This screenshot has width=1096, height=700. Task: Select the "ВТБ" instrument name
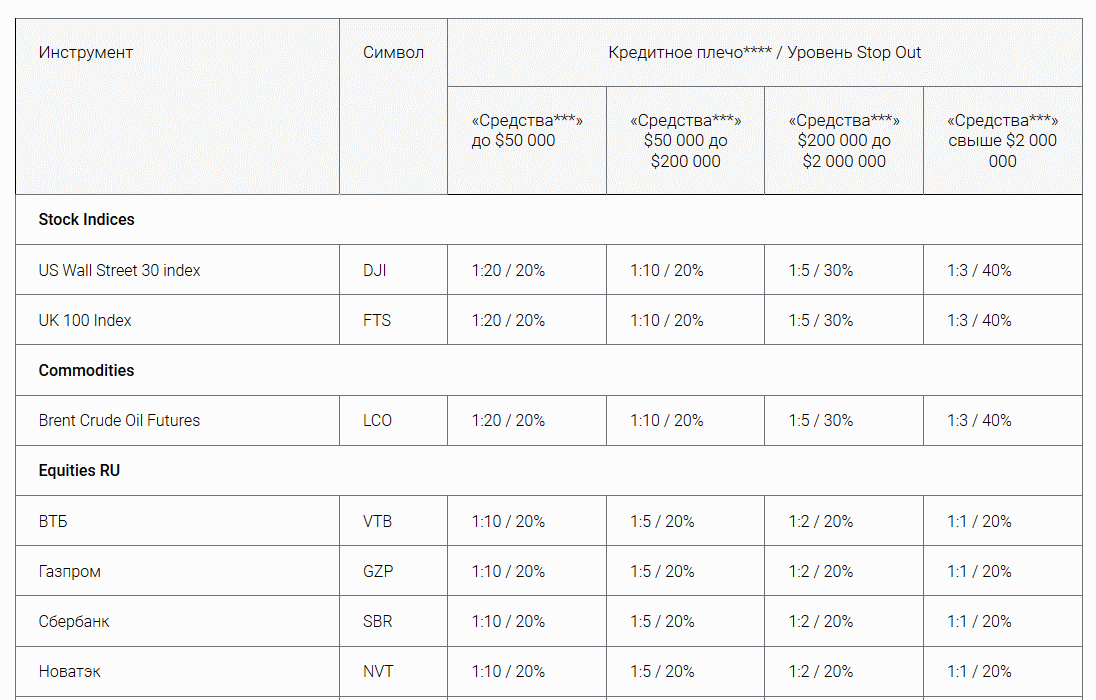53,522
